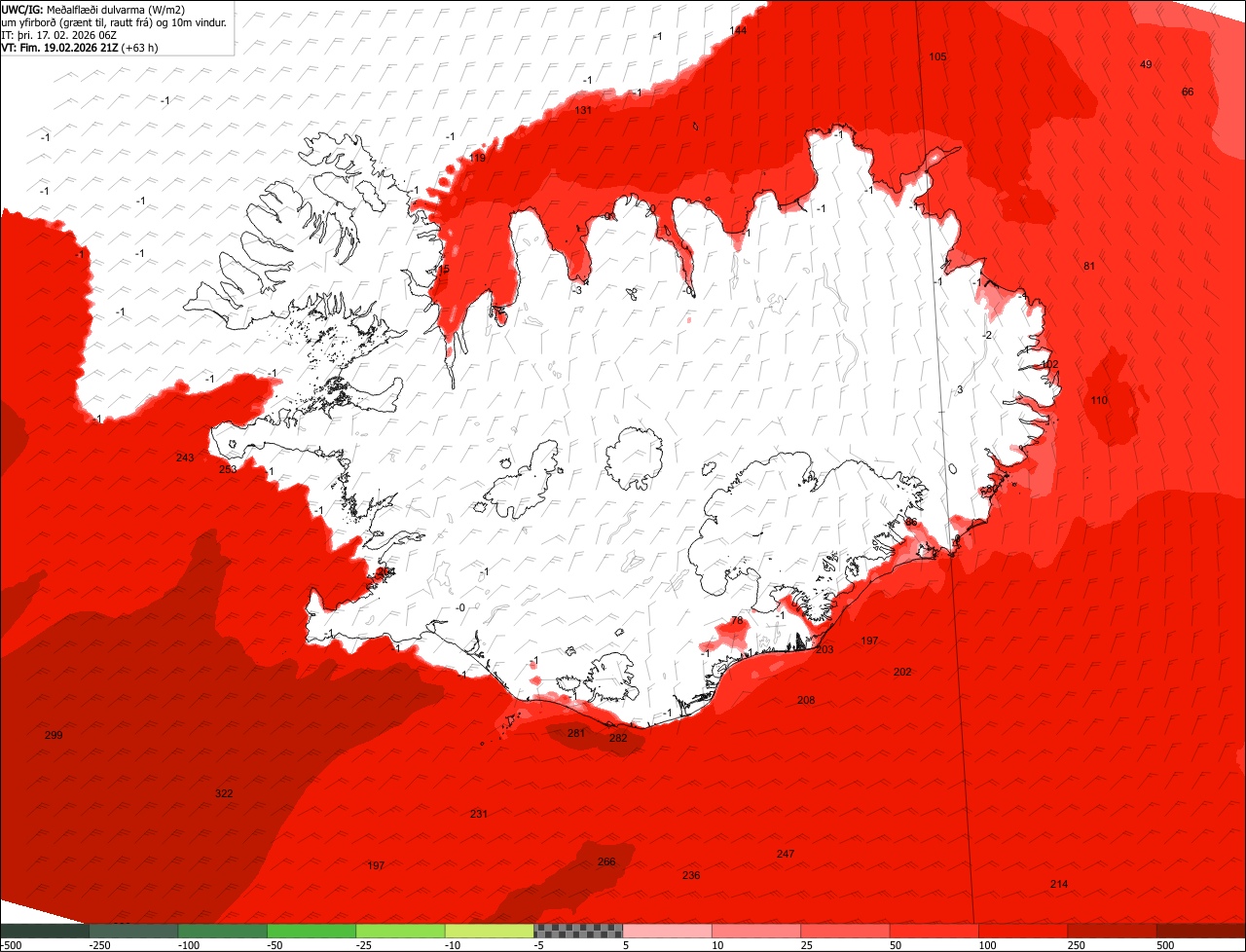Click the legend swatch between -25 and -10
The height and width of the screenshot is (952, 1246).
point(400,931)
